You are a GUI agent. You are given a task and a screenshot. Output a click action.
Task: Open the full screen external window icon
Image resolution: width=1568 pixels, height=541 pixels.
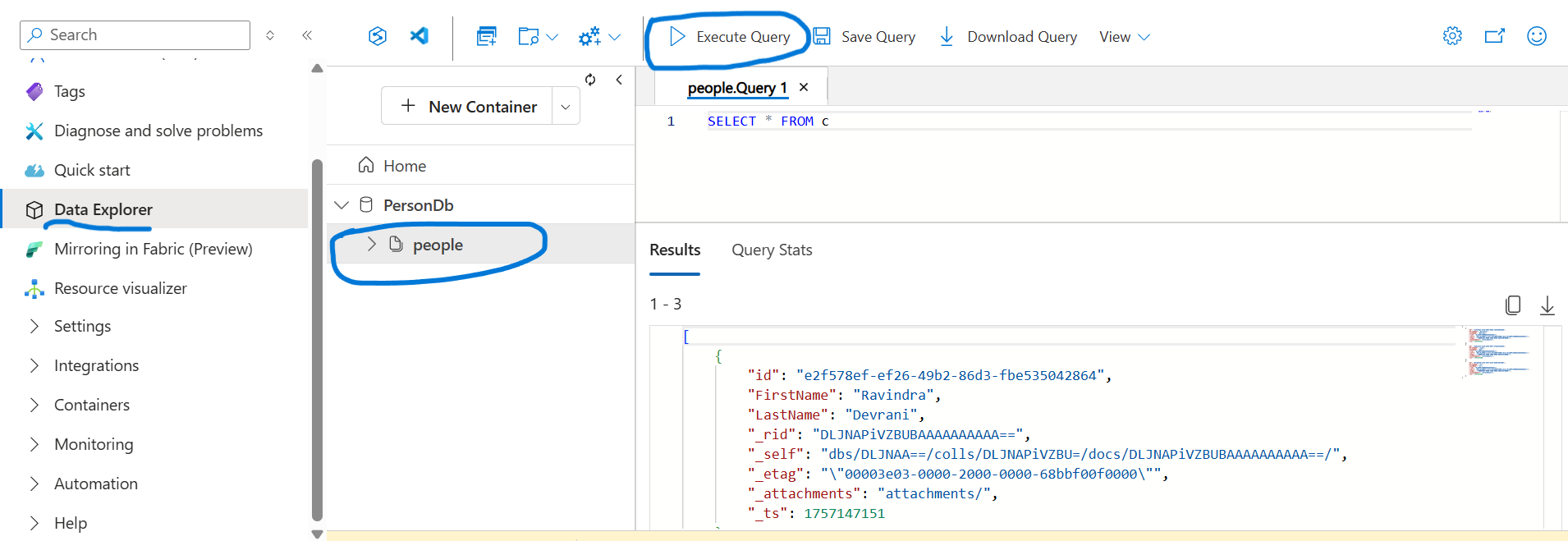pos(1494,36)
